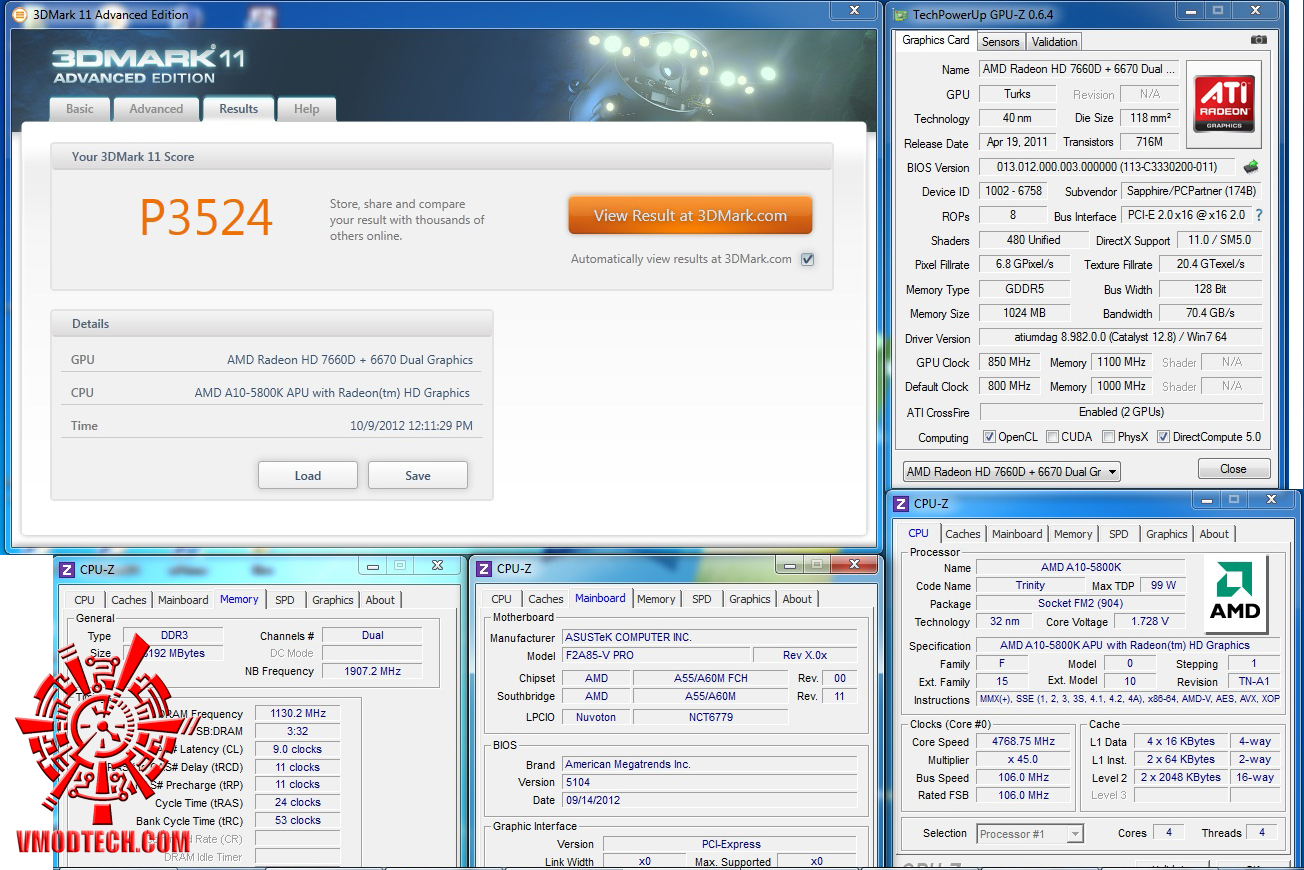Open About tab in CPU-Z processor window

[x=1214, y=534]
